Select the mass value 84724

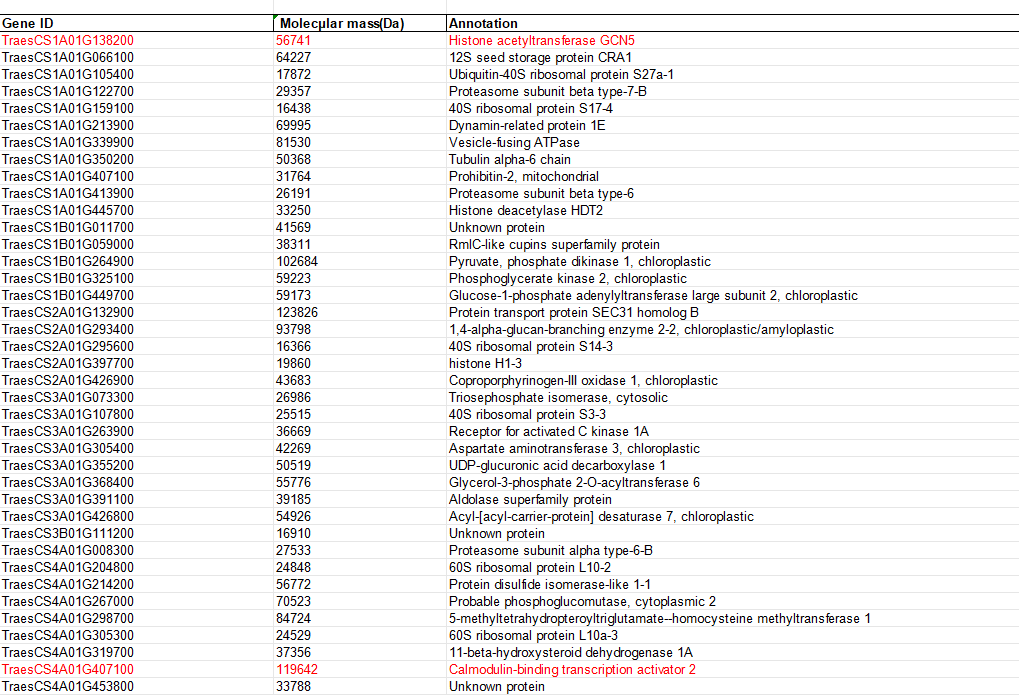[x=294, y=618]
